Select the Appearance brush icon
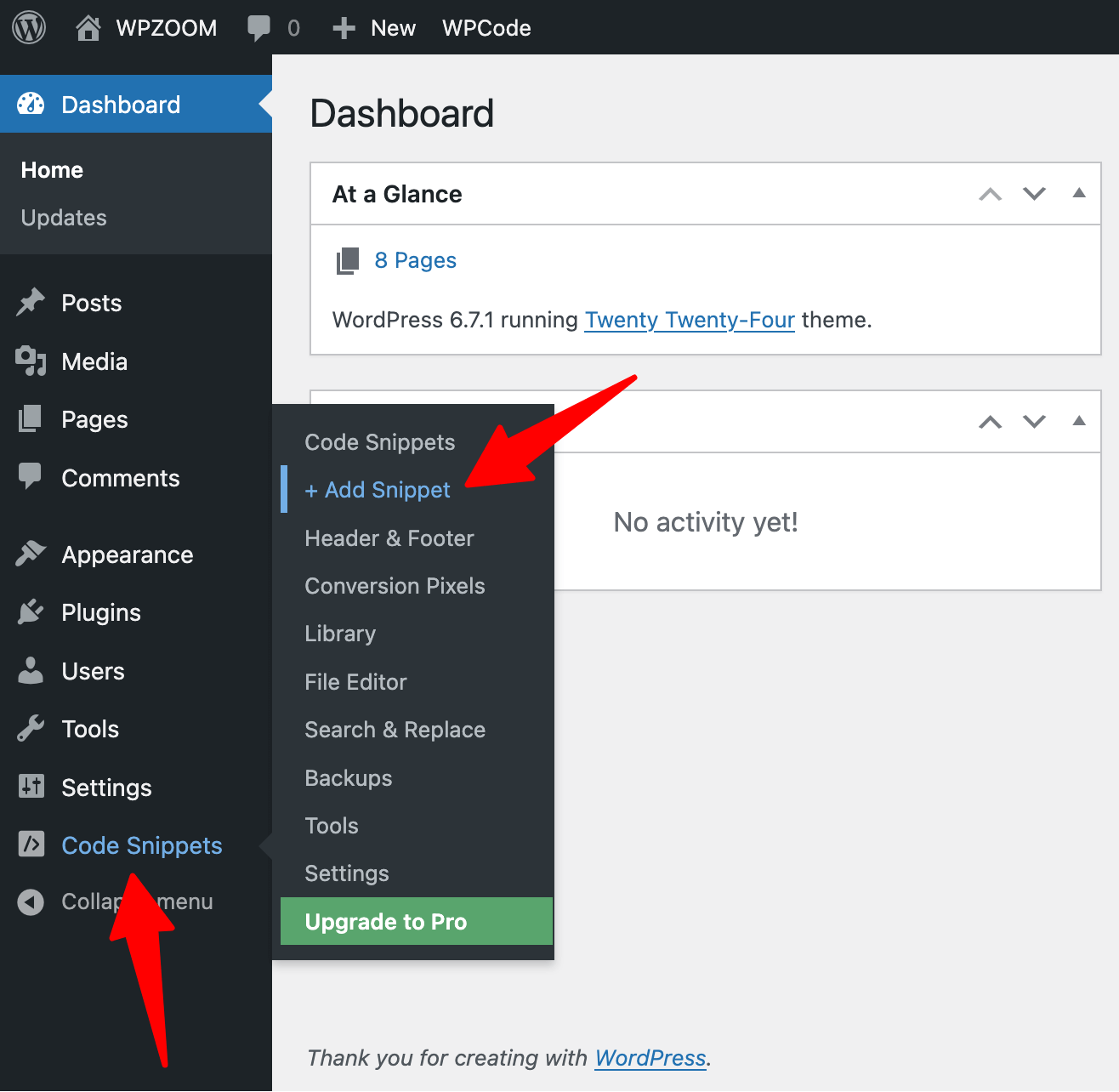Image resolution: width=1119 pixels, height=1092 pixels. (31, 554)
